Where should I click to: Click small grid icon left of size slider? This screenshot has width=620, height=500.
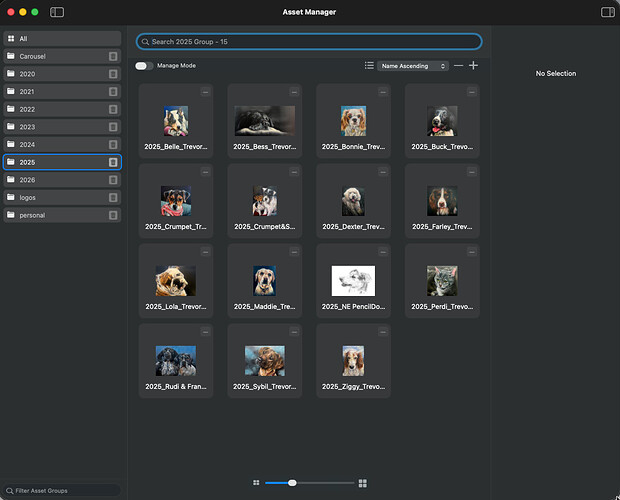(257, 483)
